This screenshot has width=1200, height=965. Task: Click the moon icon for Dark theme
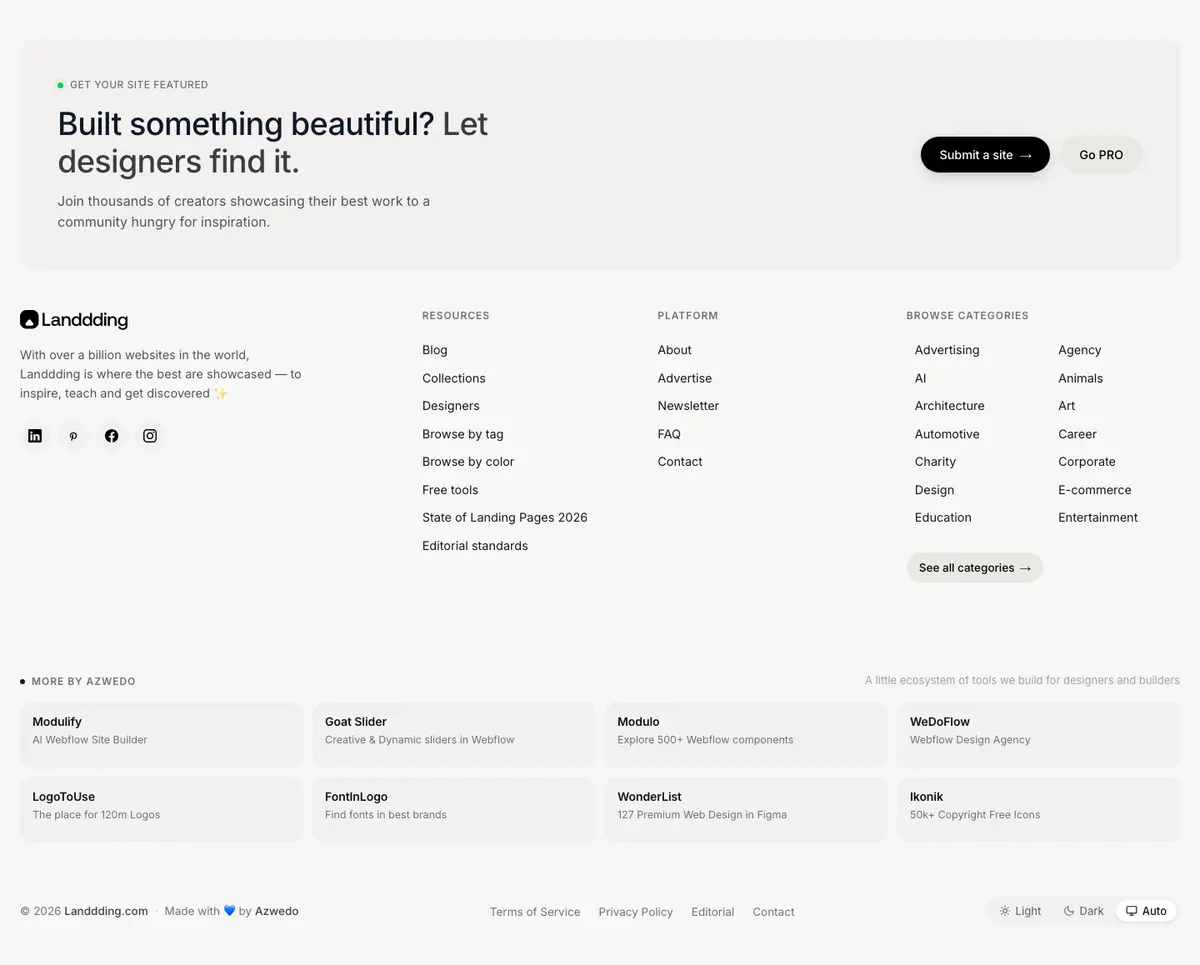pyautogui.click(x=1069, y=911)
